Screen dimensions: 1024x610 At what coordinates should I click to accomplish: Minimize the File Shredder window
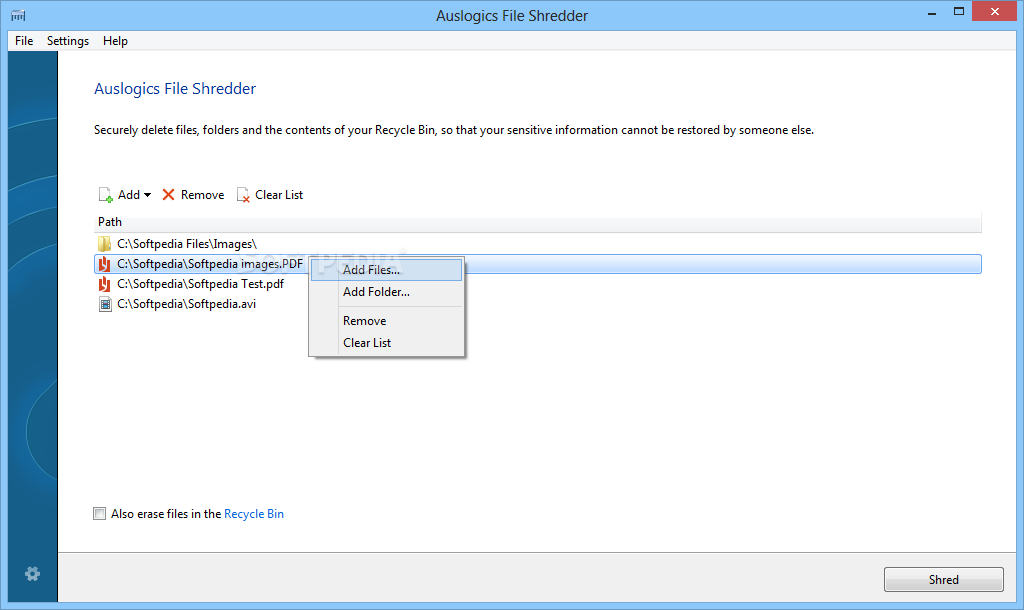(932, 12)
